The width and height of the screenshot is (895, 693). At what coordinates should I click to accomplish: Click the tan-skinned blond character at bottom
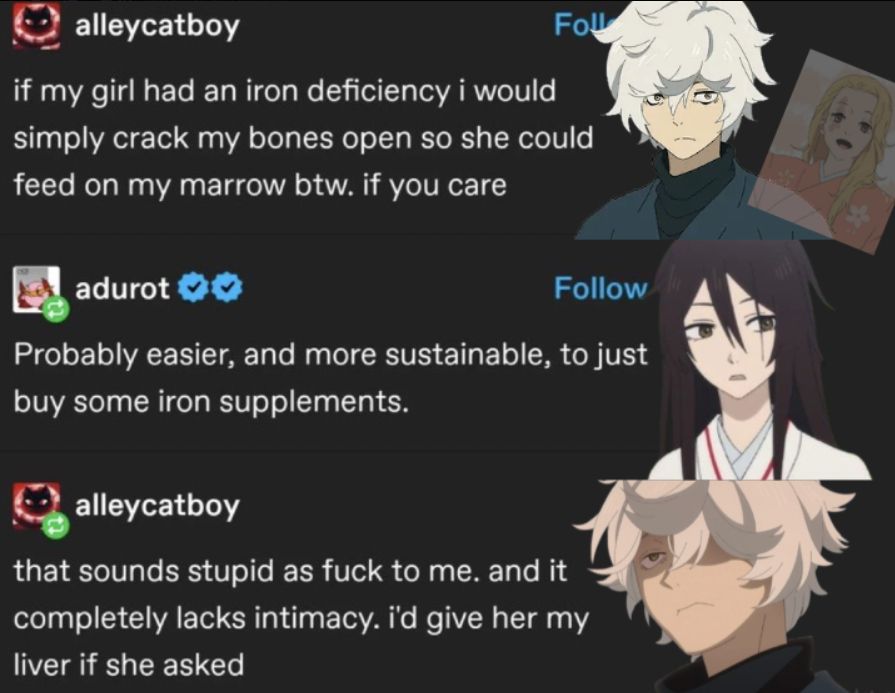tap(736, 587)
